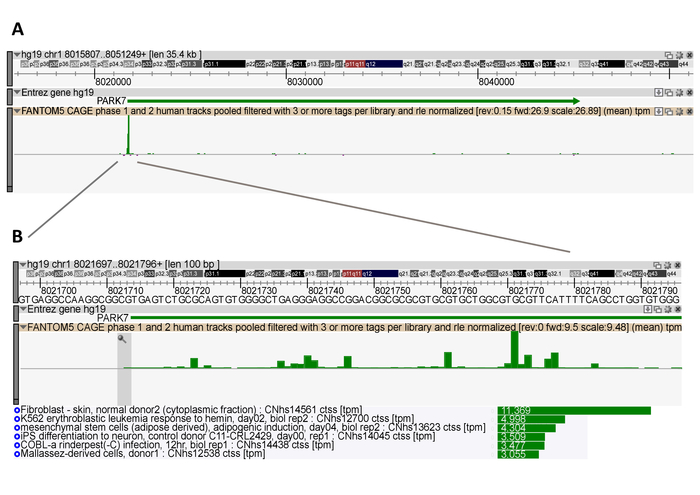Open gear settings of the 35.4 kb chr1 track
700x495 pixels.
point(679,55)
